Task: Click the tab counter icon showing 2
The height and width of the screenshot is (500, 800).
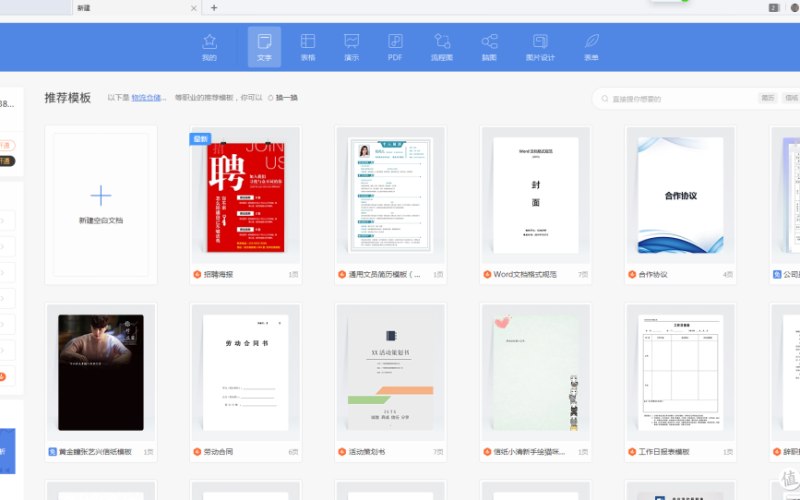Action: tap(773, 8)
